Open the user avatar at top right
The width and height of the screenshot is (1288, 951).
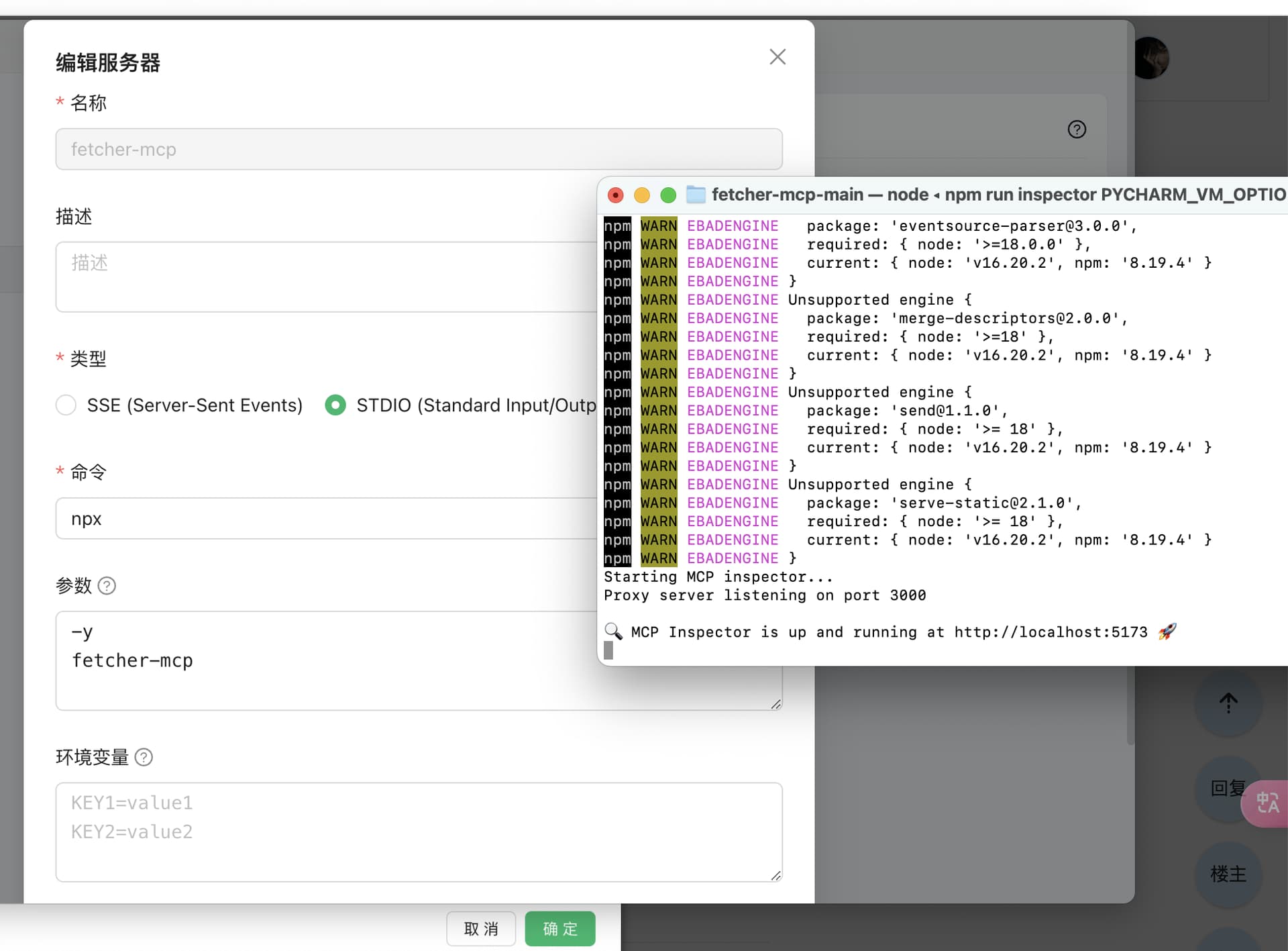(1150, 58)
